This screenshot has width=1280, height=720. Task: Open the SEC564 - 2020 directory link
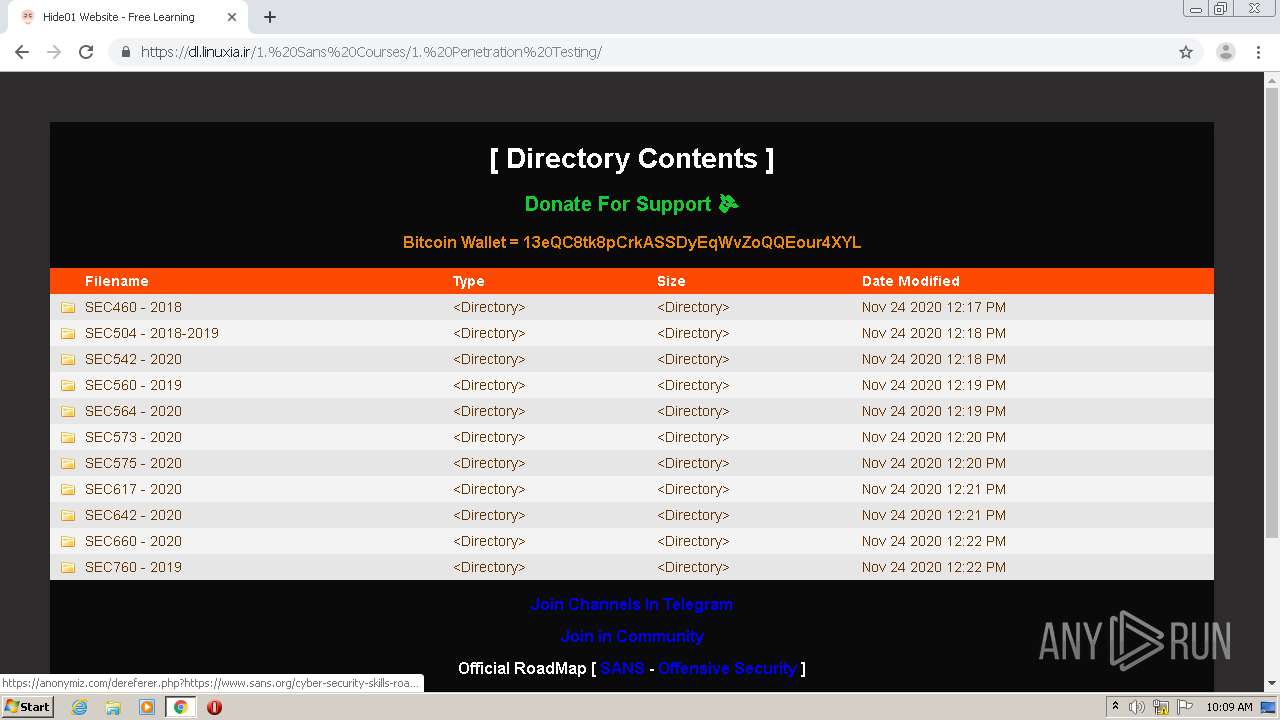133,411
